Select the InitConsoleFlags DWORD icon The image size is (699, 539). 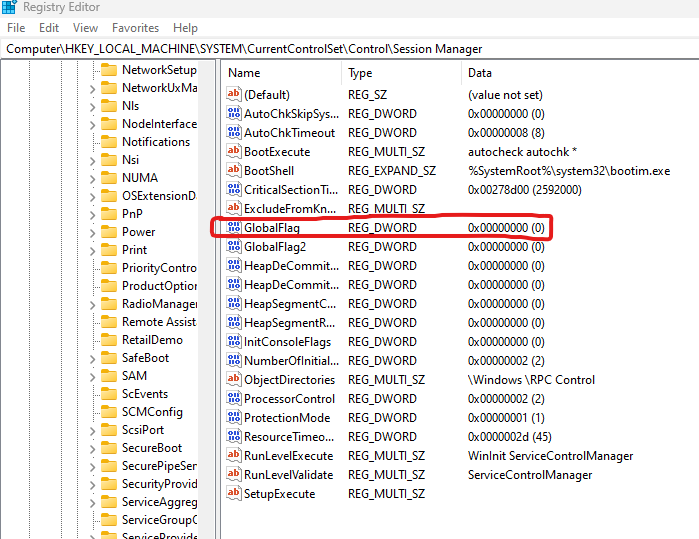click(x=234, y=342)
